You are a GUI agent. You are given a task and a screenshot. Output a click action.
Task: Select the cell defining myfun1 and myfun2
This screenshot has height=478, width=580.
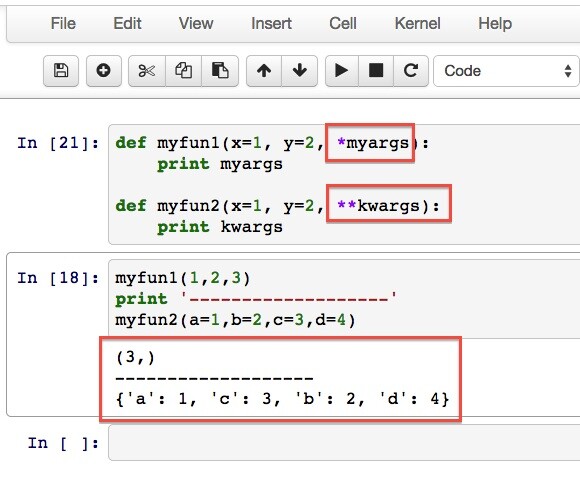pyautogui.click(x=344, y=185)
